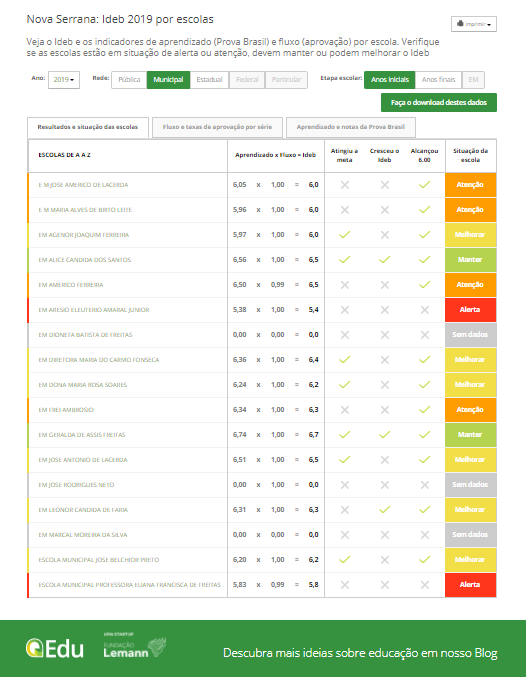The image size is (526, 688).
Task: Click the Fundação Lemann logo
Action: click(135, 645)
